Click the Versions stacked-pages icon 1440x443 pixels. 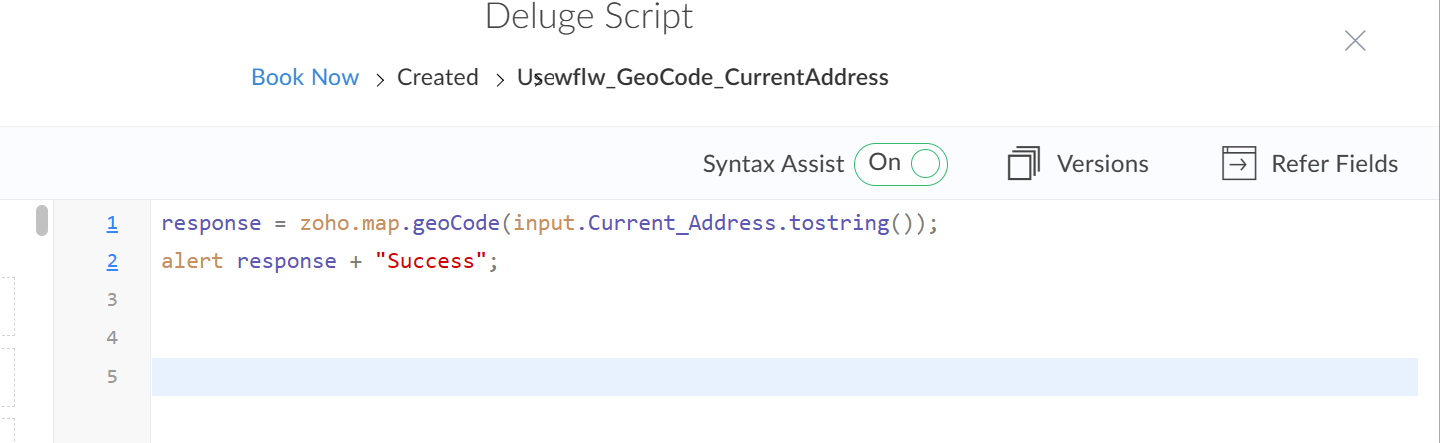point(1024,163)
